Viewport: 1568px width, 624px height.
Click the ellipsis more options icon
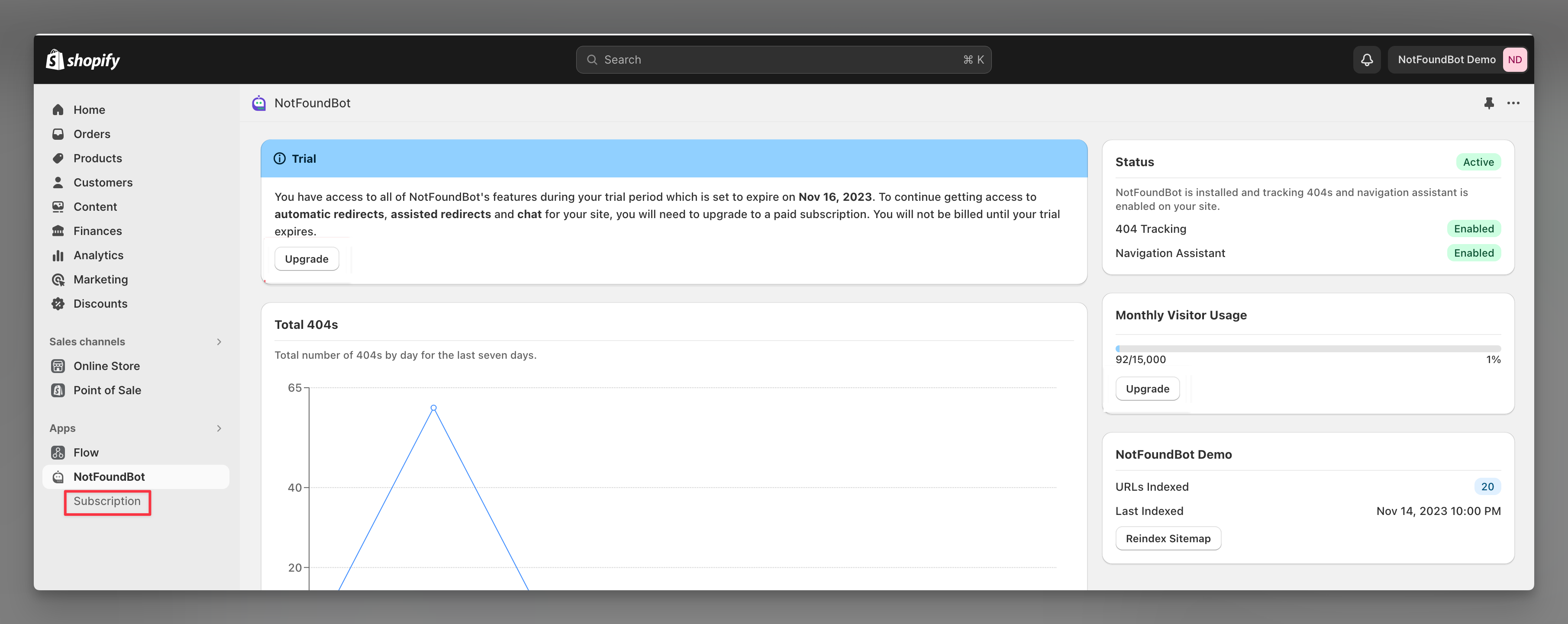pyautogui.click(x=1513, y=102)
